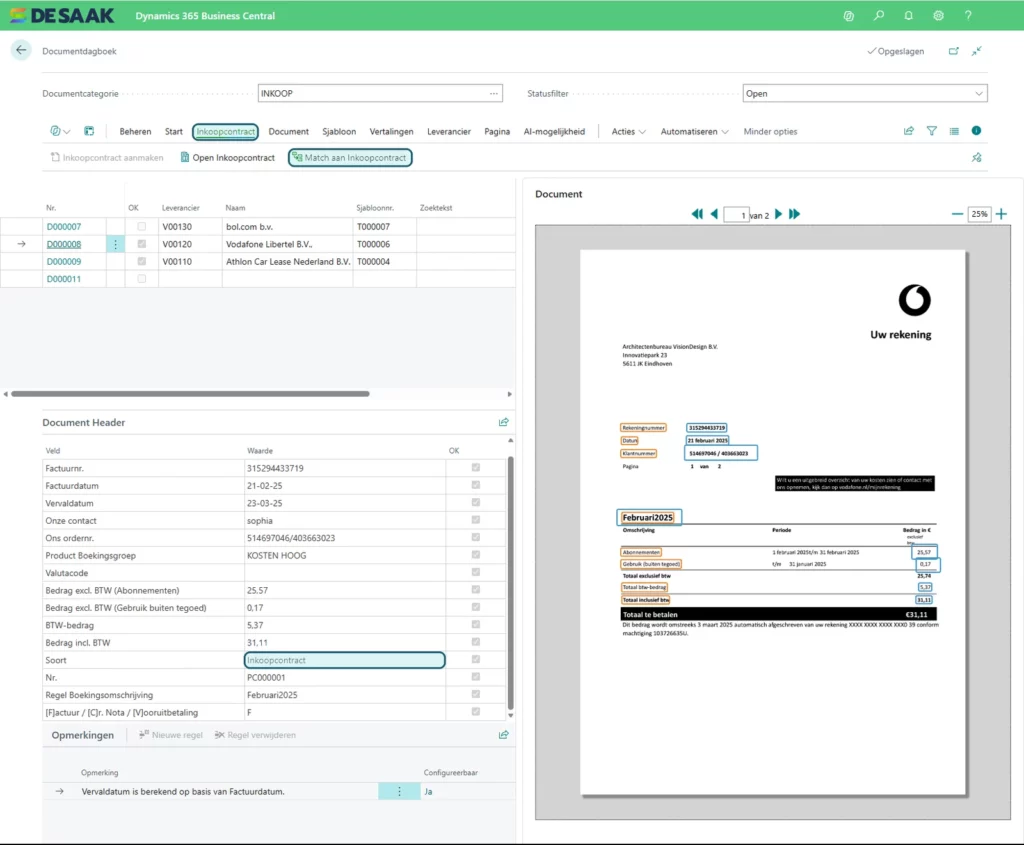Click Nieuwe regel in Opmerkingen
Viewport: 1024px width, 845px height.
point(171,735)
